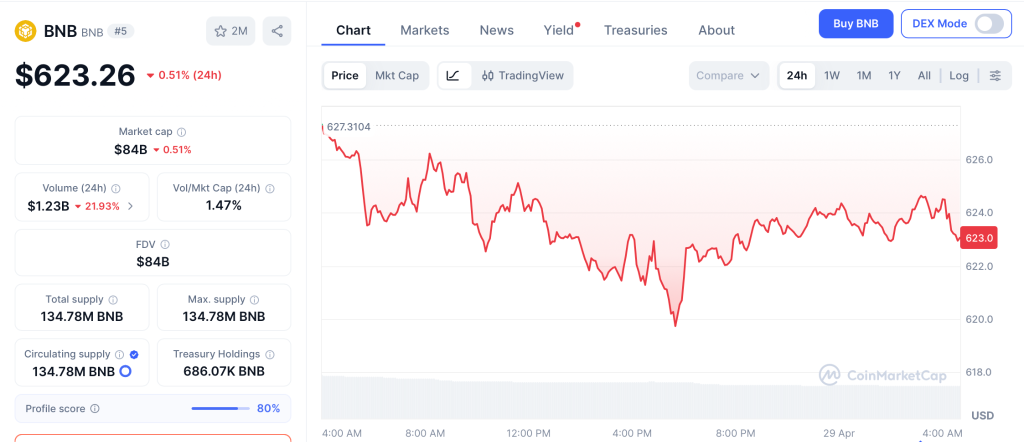
Task: Expand Volume (24h) details chevron
Action: click(130, 206)
